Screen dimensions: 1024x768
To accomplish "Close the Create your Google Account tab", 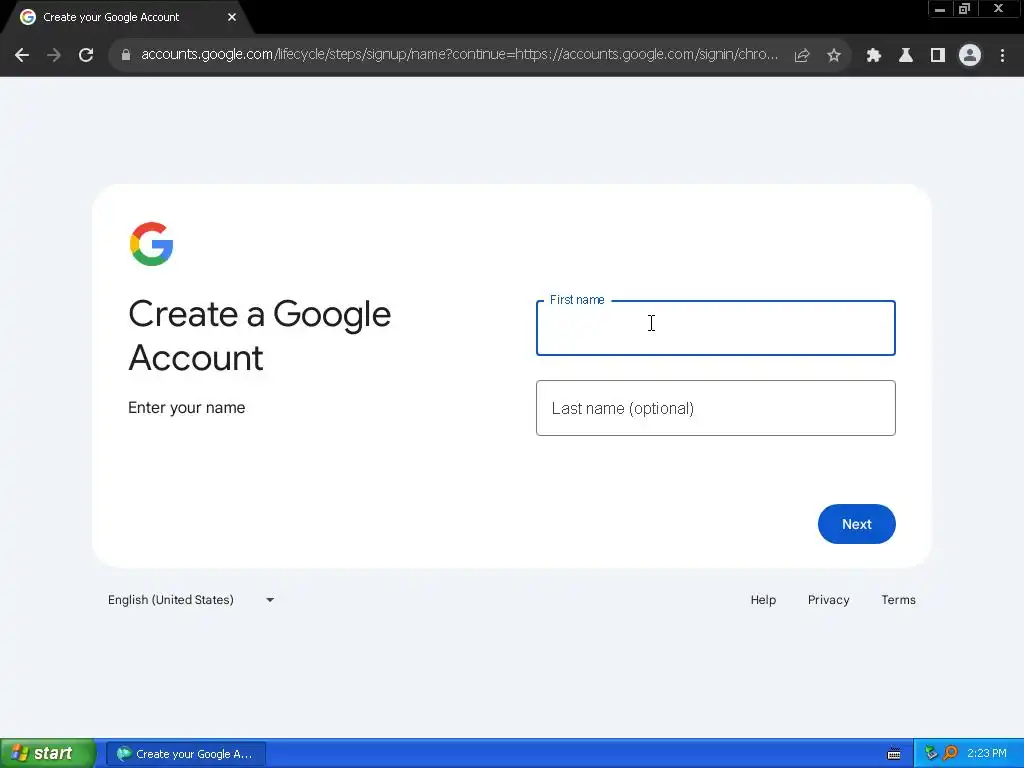I will (232, 17).
